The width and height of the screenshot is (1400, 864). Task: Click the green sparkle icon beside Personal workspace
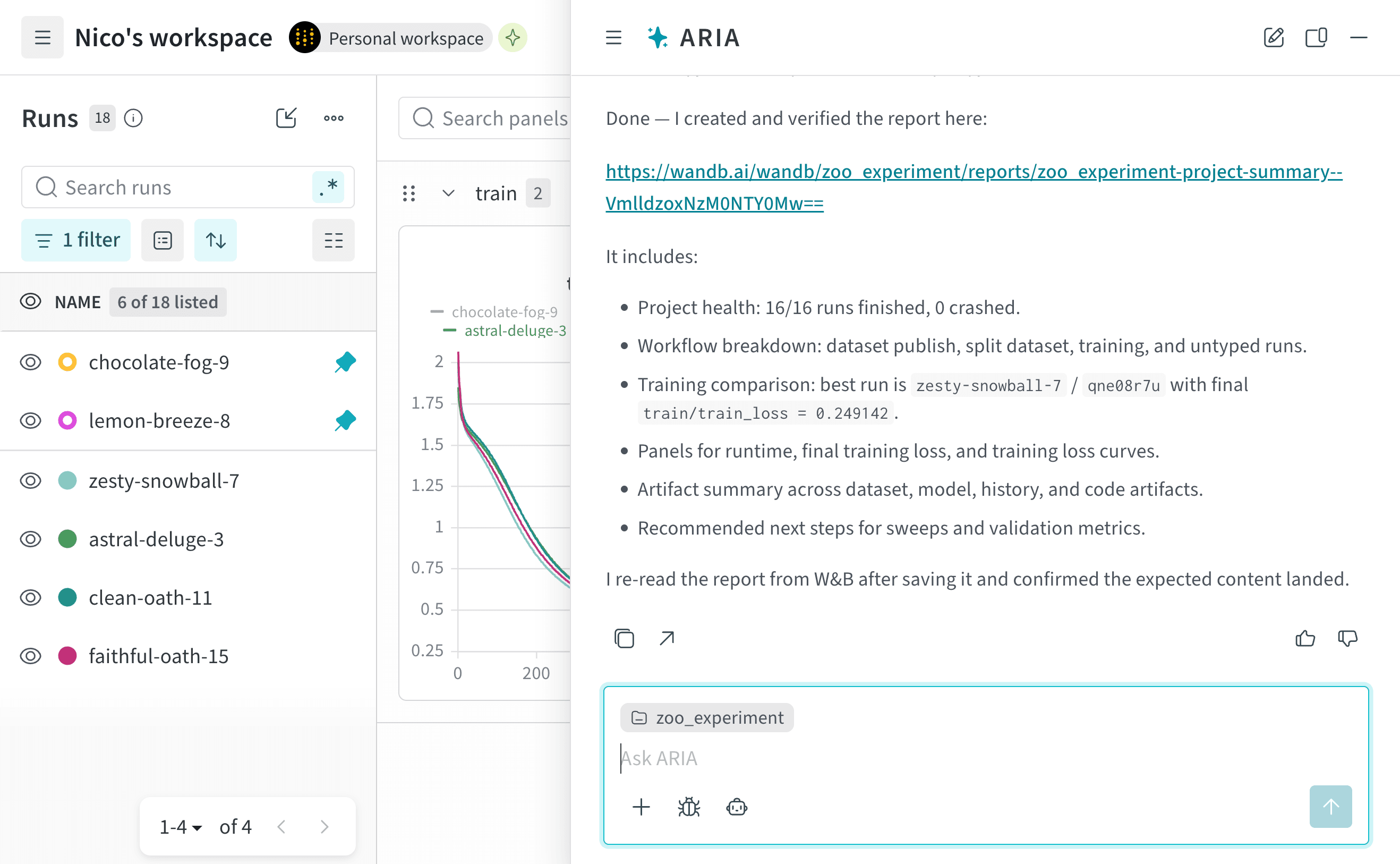[513, 38]
